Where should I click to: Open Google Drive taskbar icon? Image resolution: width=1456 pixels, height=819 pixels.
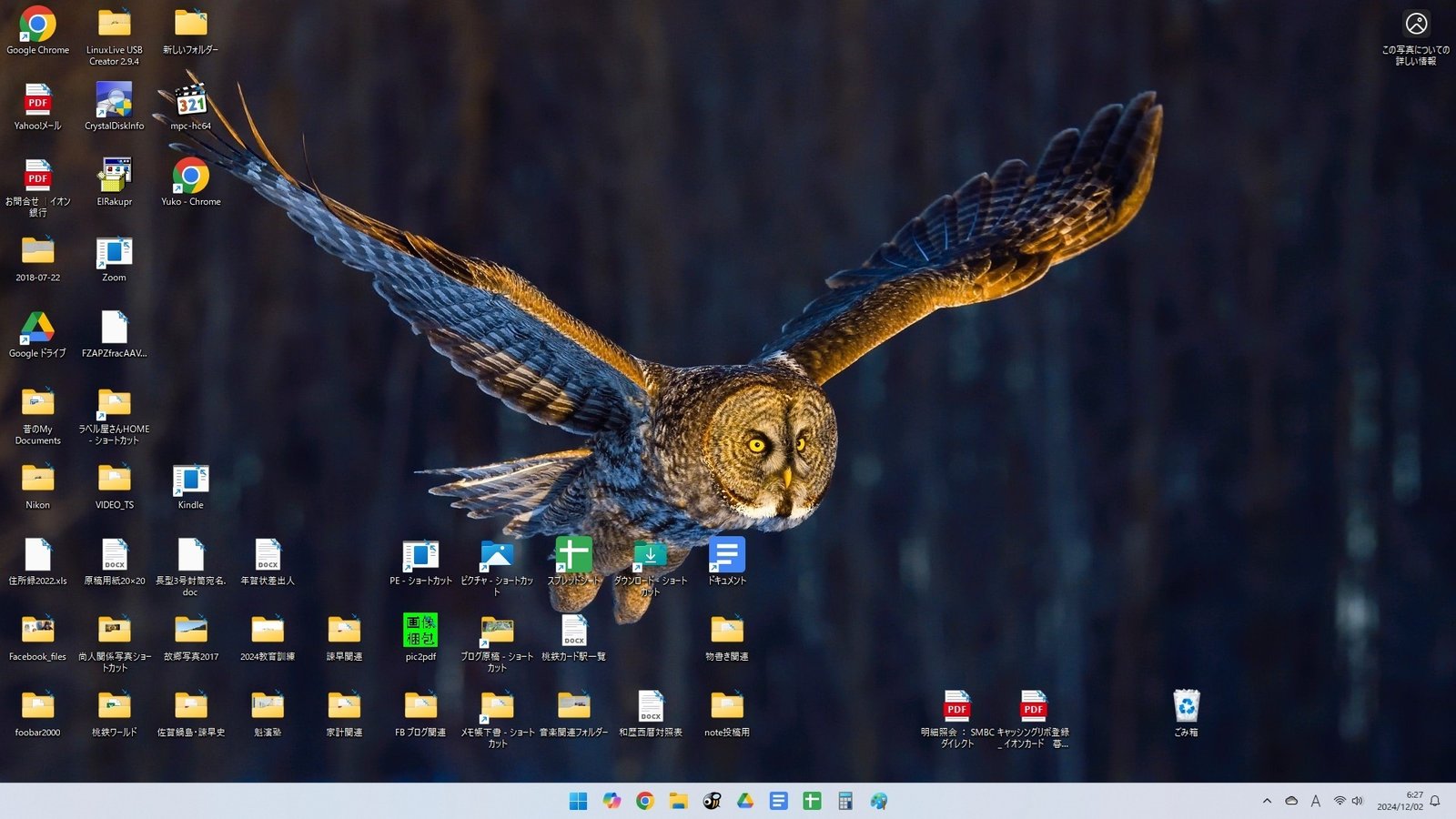(745, 801)
